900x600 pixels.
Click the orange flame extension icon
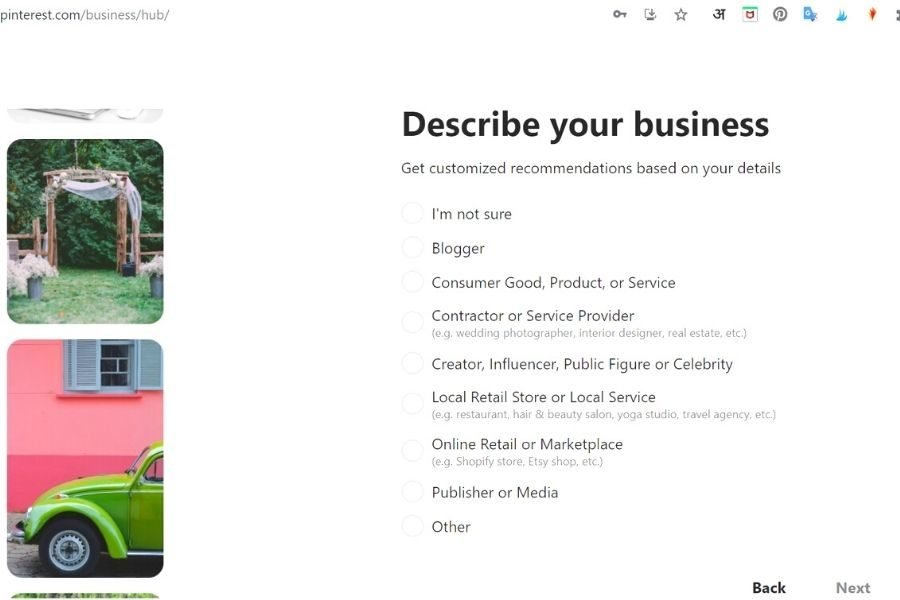point(872,15)
